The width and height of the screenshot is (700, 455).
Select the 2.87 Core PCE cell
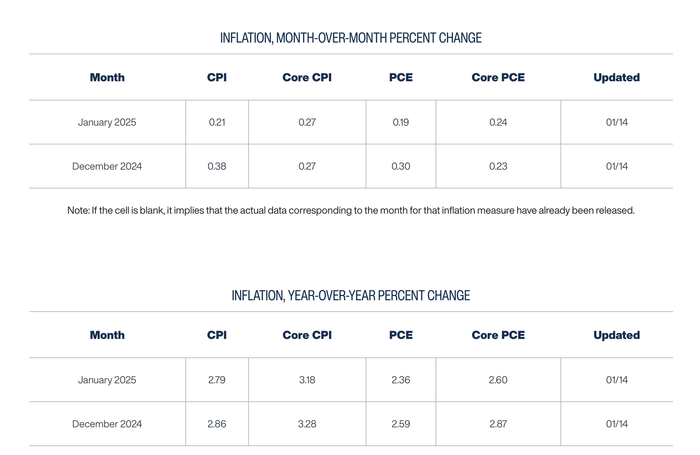[498, 424]
